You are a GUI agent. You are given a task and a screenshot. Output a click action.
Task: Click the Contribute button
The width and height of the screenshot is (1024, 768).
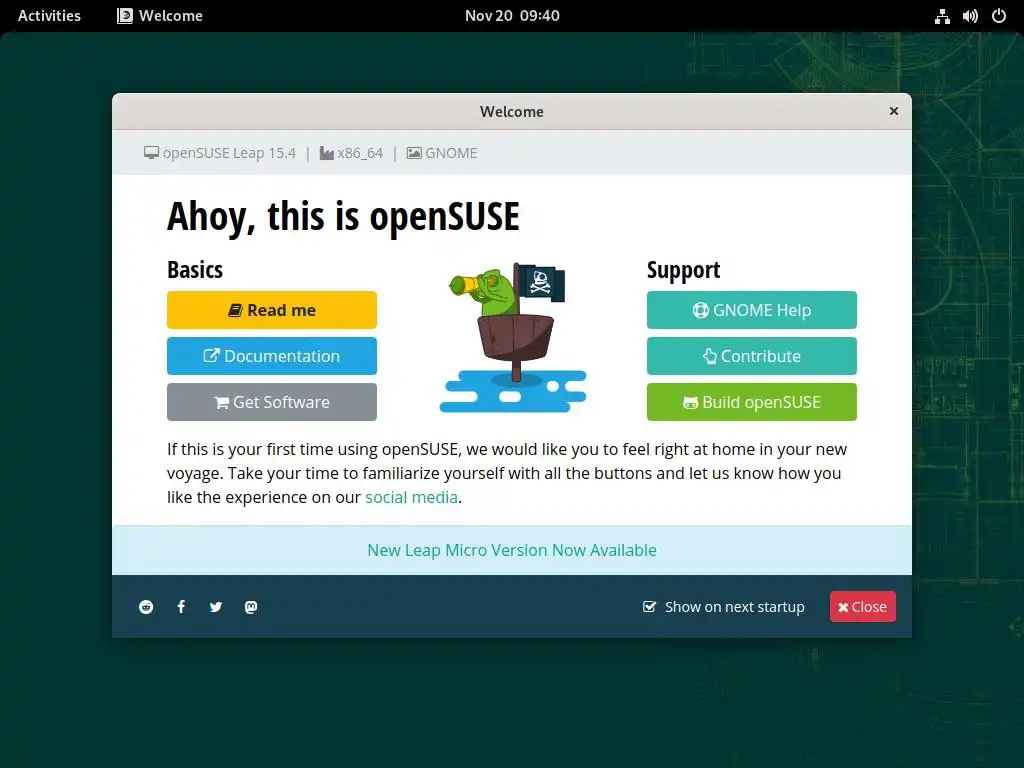[752, 356]
